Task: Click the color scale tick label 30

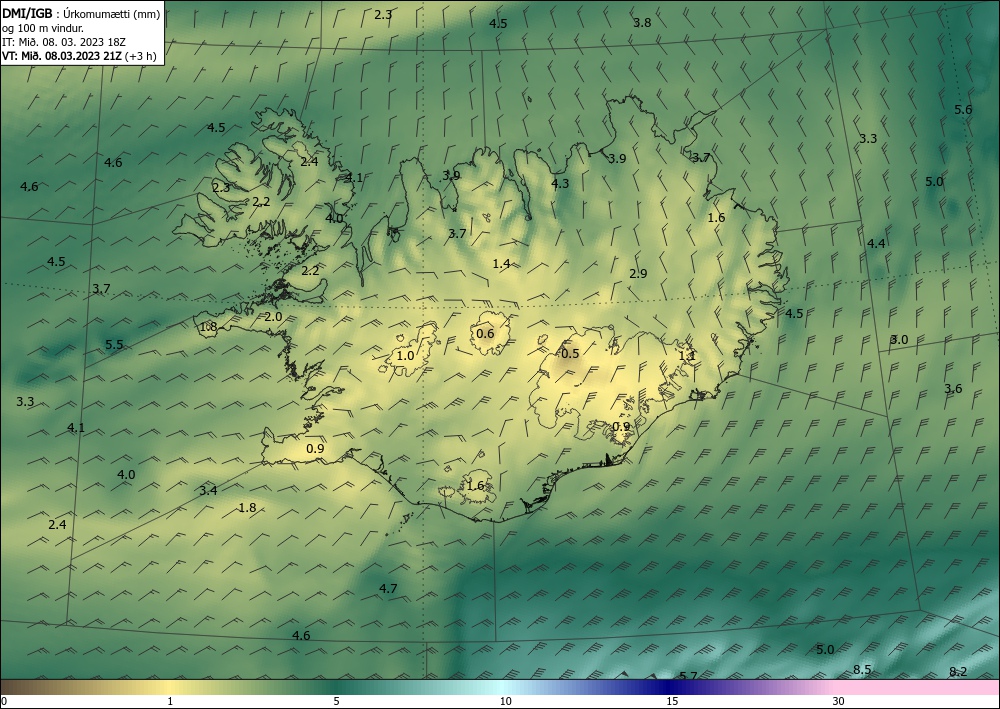Action: 839,702
